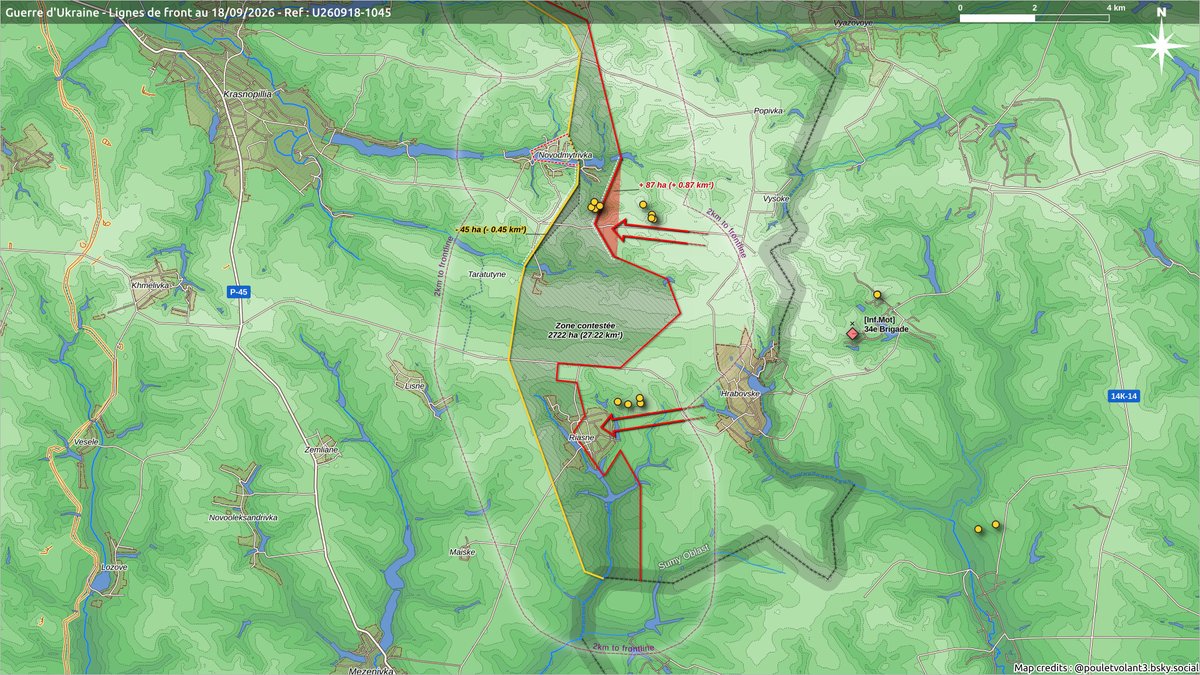1200x675 pixels.
Task: Click the Maiske village label
Action: 463,552
